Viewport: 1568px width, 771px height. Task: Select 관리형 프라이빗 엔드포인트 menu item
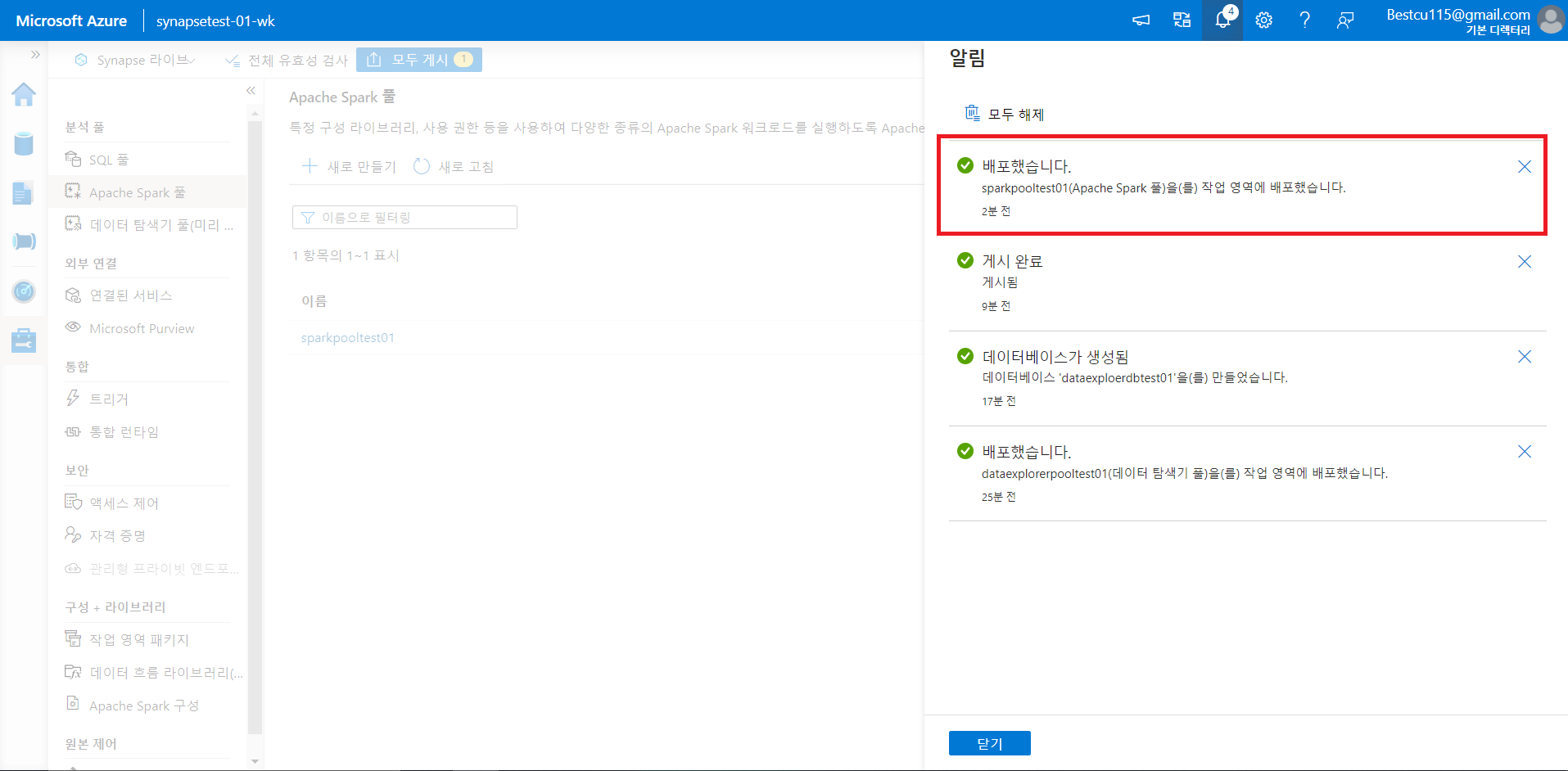[x=147, y=568]
